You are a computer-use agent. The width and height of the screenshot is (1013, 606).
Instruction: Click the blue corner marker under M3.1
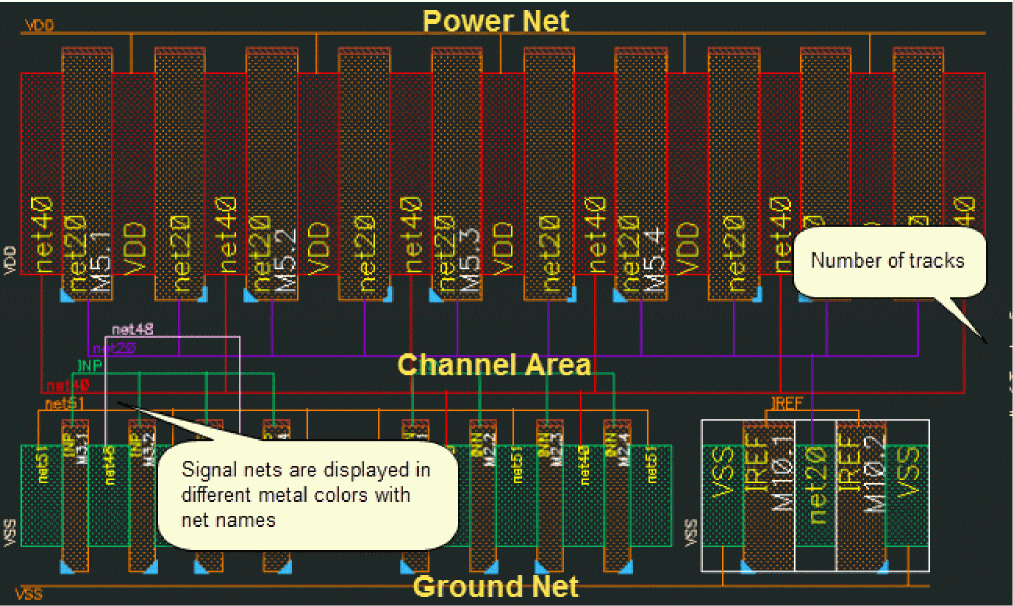(68, 567)
